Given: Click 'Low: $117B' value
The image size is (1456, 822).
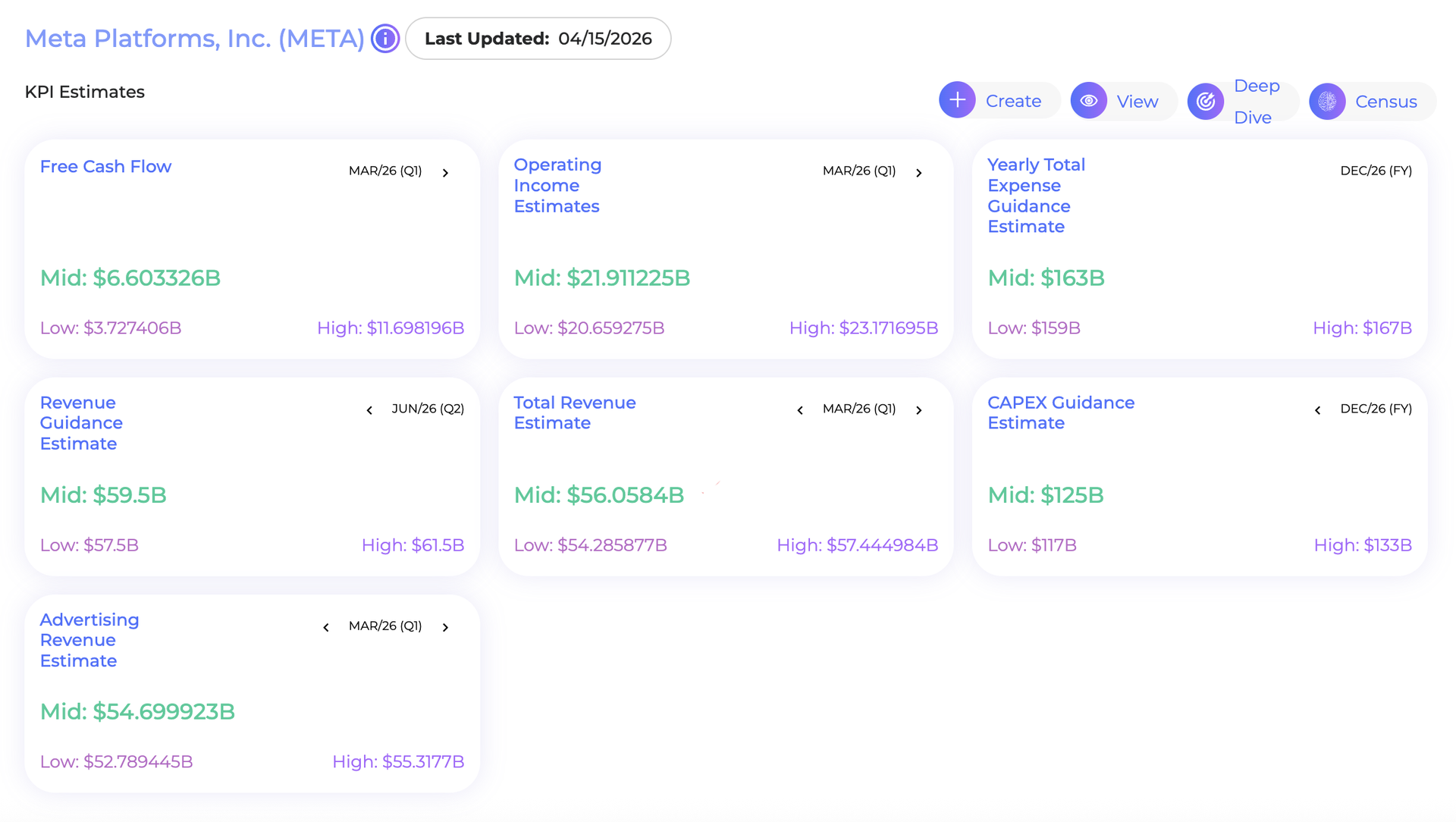Looking at the screenshot, I should coord(1032,544).
